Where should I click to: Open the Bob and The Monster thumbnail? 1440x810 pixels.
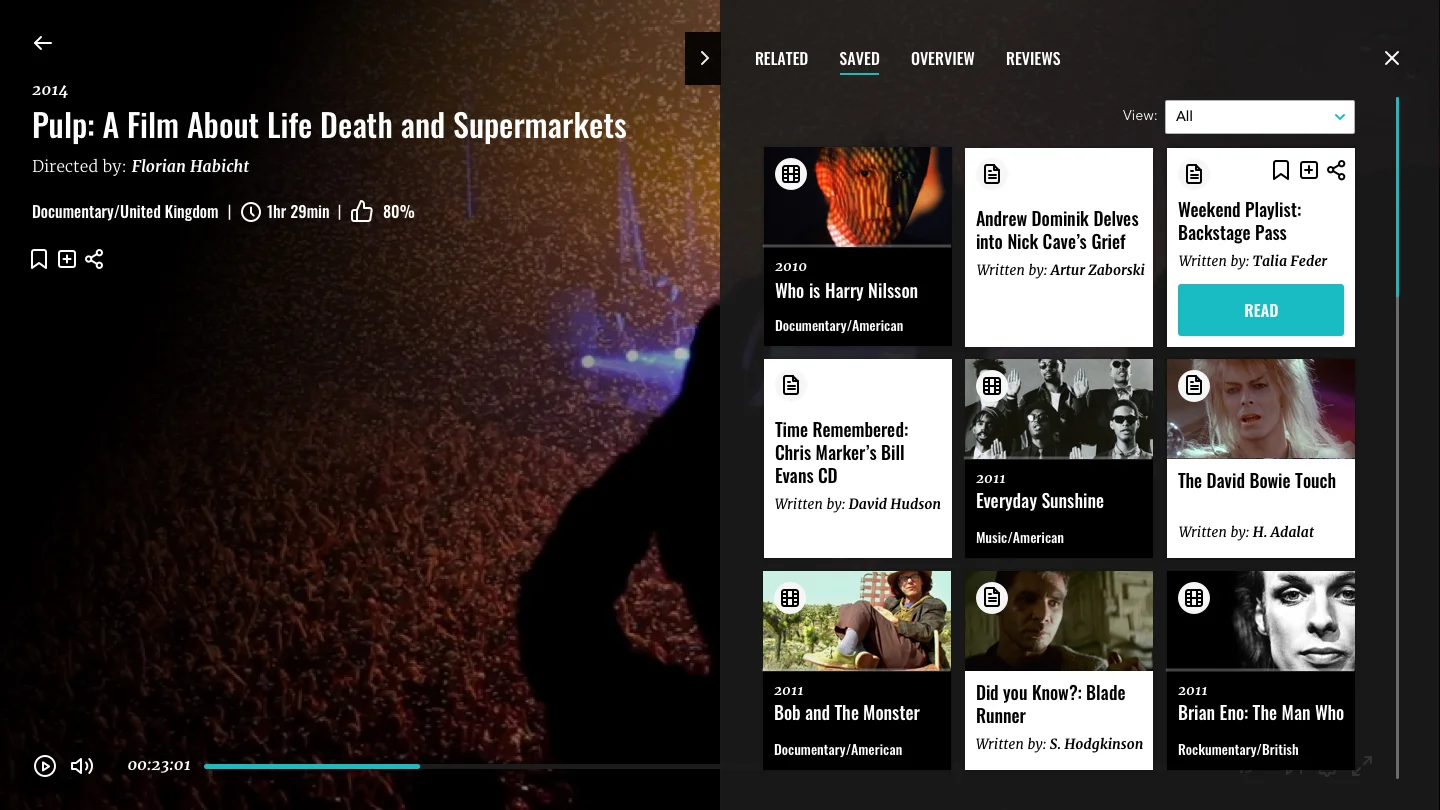[x=856, y=621]
